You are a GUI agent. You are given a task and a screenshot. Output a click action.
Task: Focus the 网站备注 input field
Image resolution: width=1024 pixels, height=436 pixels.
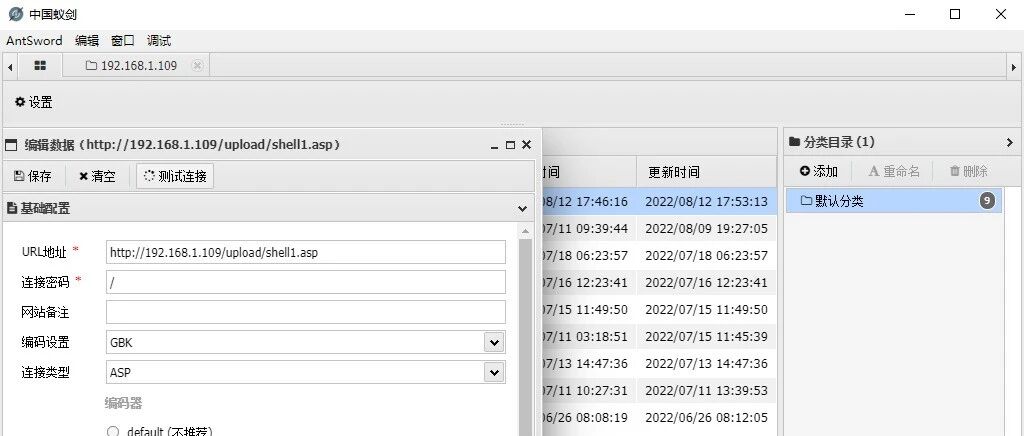306,313
